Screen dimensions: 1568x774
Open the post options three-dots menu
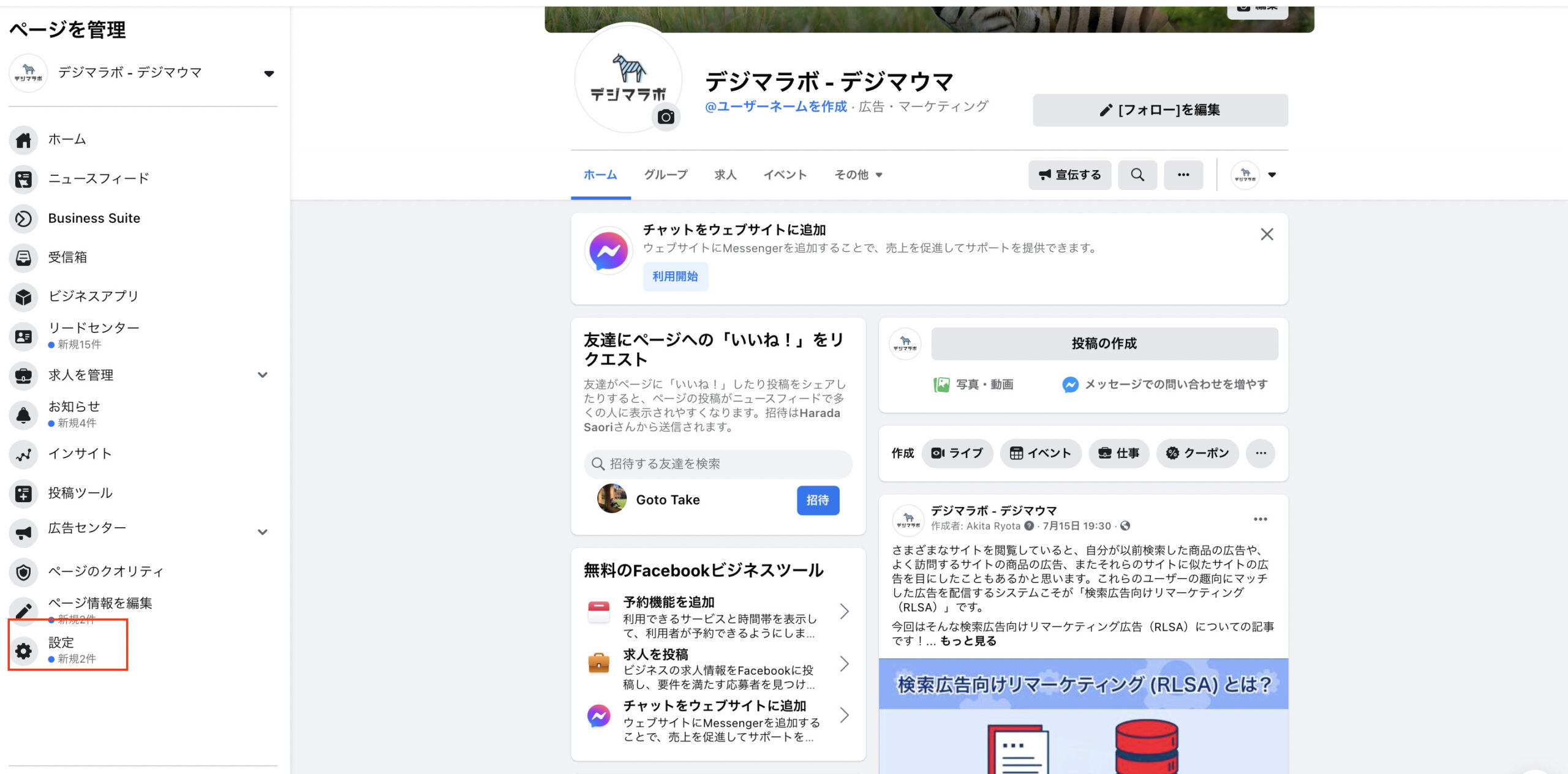[x=1260, y=519]
